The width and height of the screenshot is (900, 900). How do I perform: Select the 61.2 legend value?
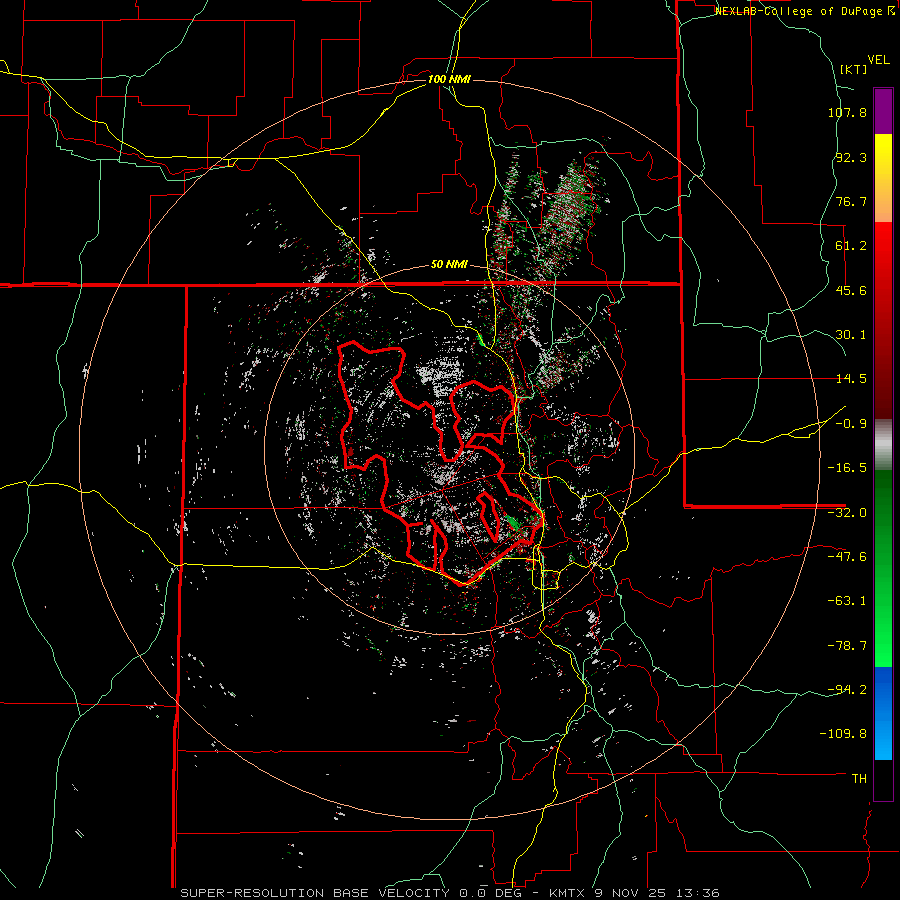click(851, 246)
